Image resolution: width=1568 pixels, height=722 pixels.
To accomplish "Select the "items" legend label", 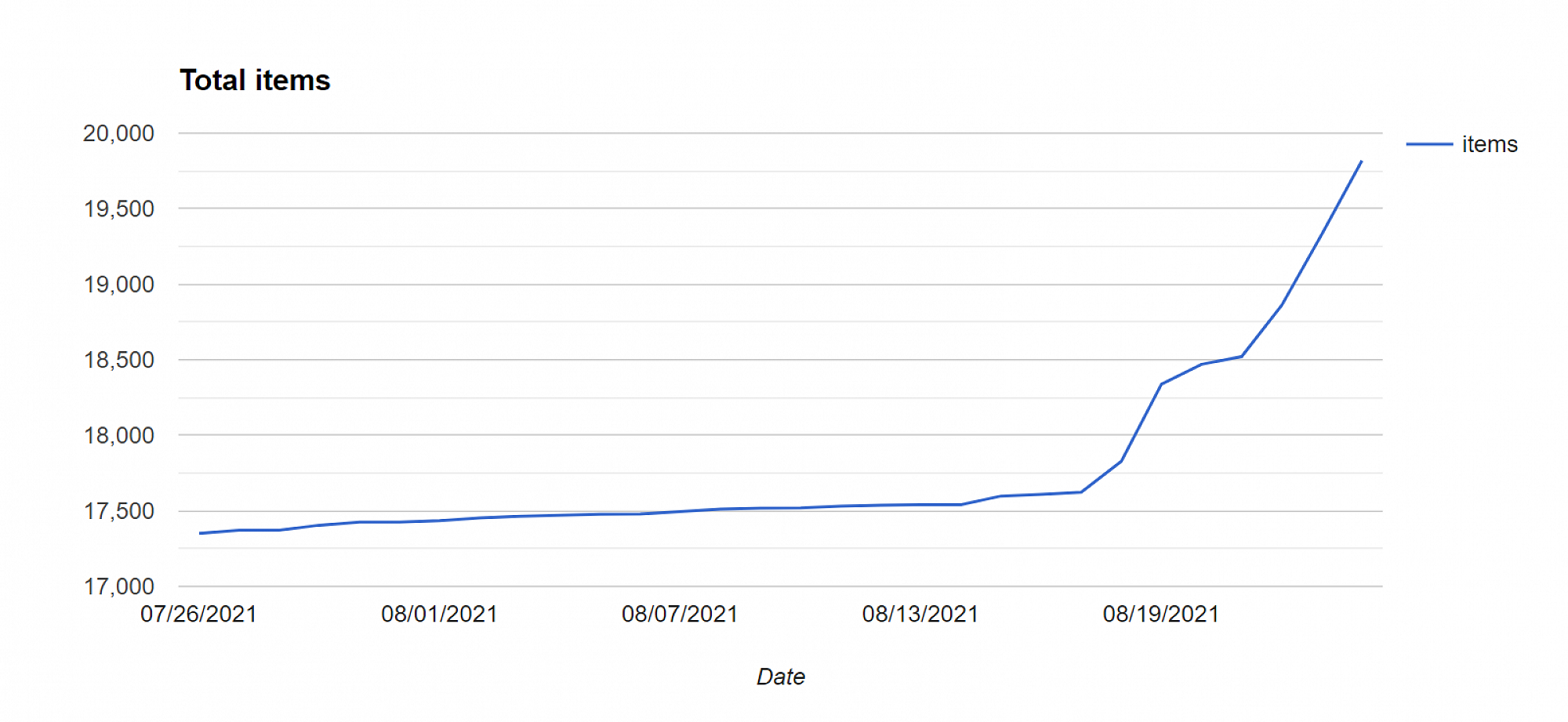I will [1489, 144].
